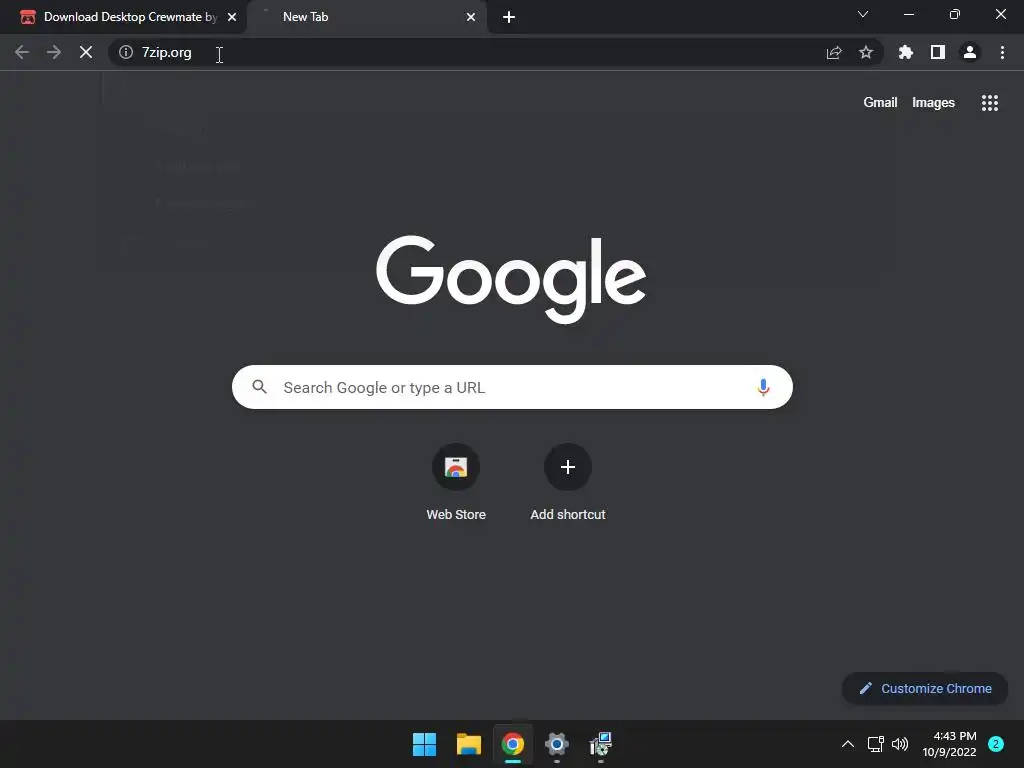1024x768 pixels.
Task: Share this page icon in address bar
Action: click(x=834, y=52)
